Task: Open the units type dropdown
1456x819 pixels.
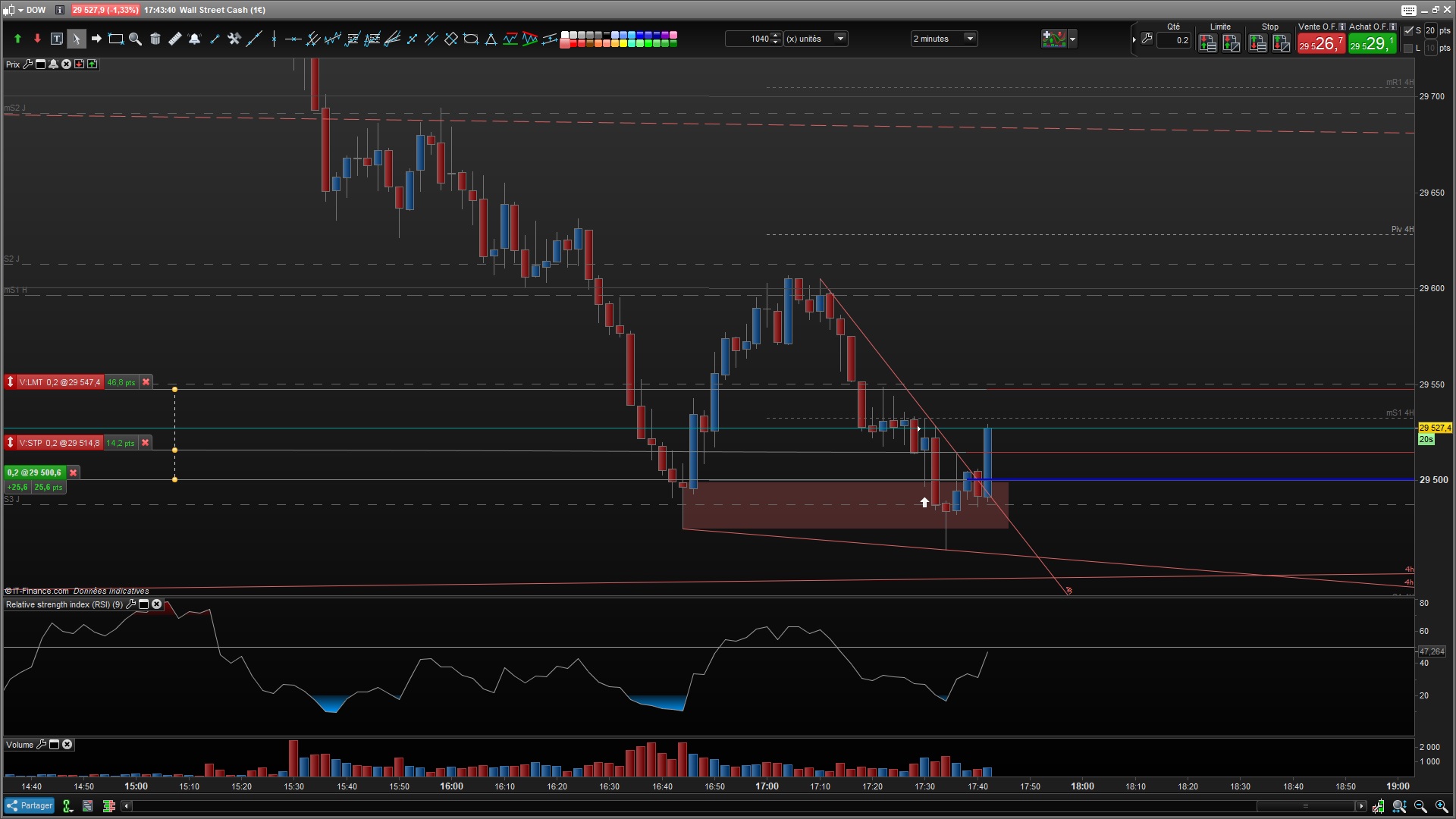Action: [x=839, y=39]
